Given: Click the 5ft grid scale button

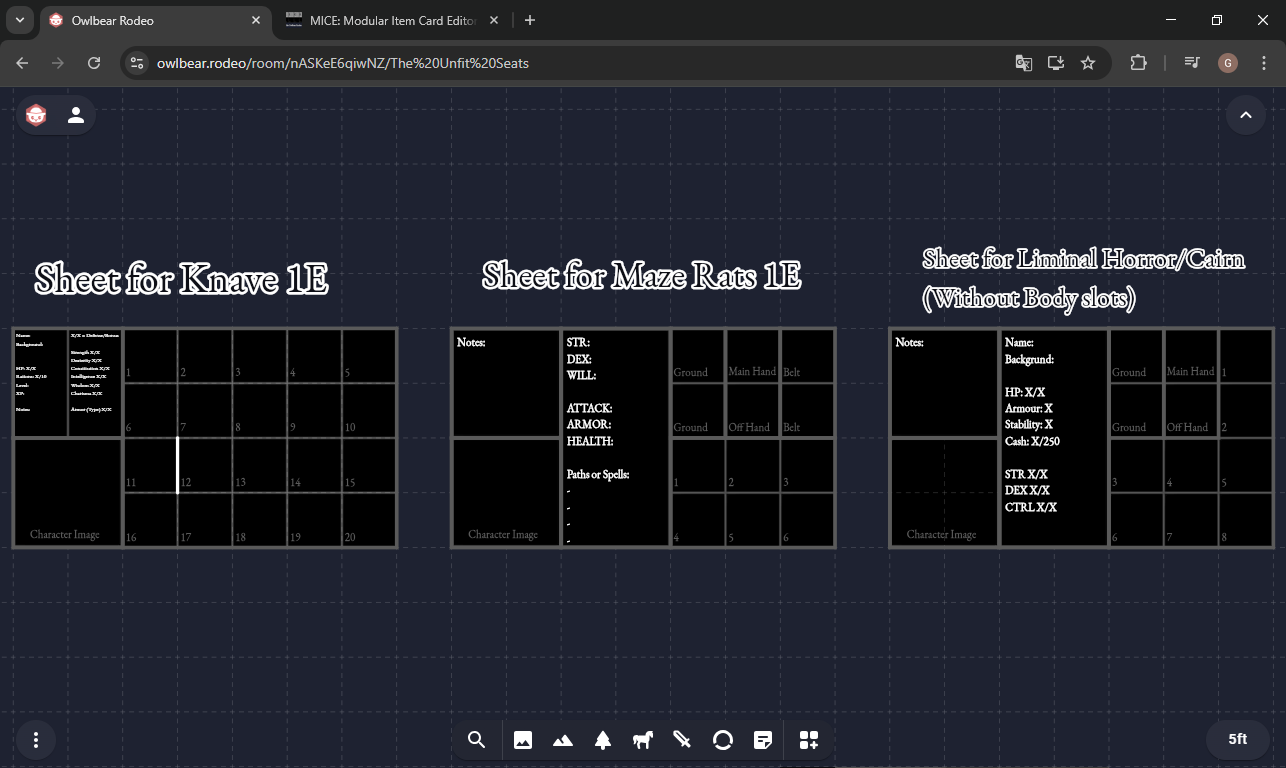Looking at the screenshot, I should coord(1238,740).
